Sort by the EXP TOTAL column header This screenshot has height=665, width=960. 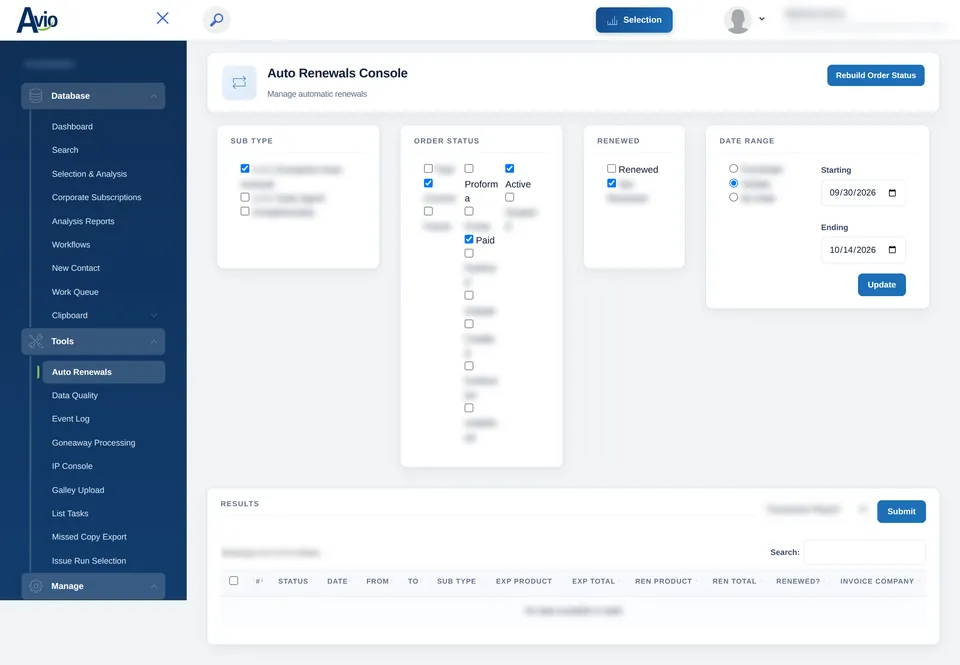pos(593,581)
